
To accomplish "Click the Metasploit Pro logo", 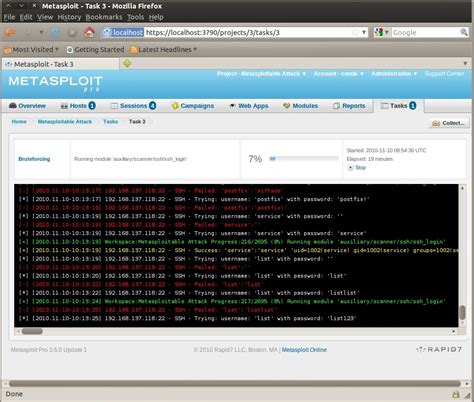I will (x=55, y=83).
